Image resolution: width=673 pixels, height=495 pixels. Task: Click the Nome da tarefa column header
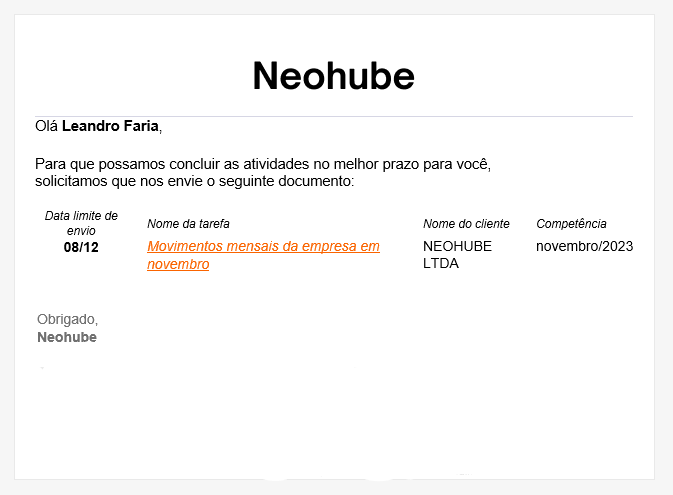coord(188,224)
